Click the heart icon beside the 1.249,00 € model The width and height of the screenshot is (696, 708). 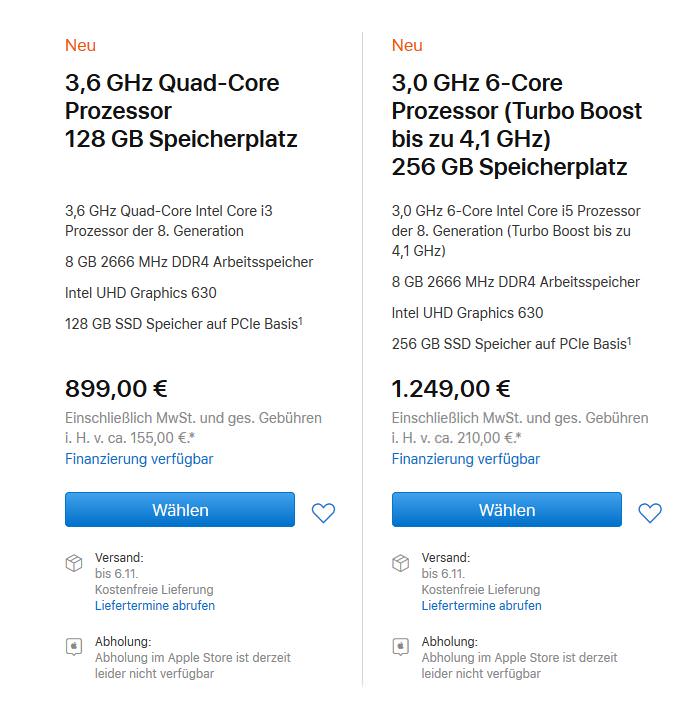tap(650, 513)
